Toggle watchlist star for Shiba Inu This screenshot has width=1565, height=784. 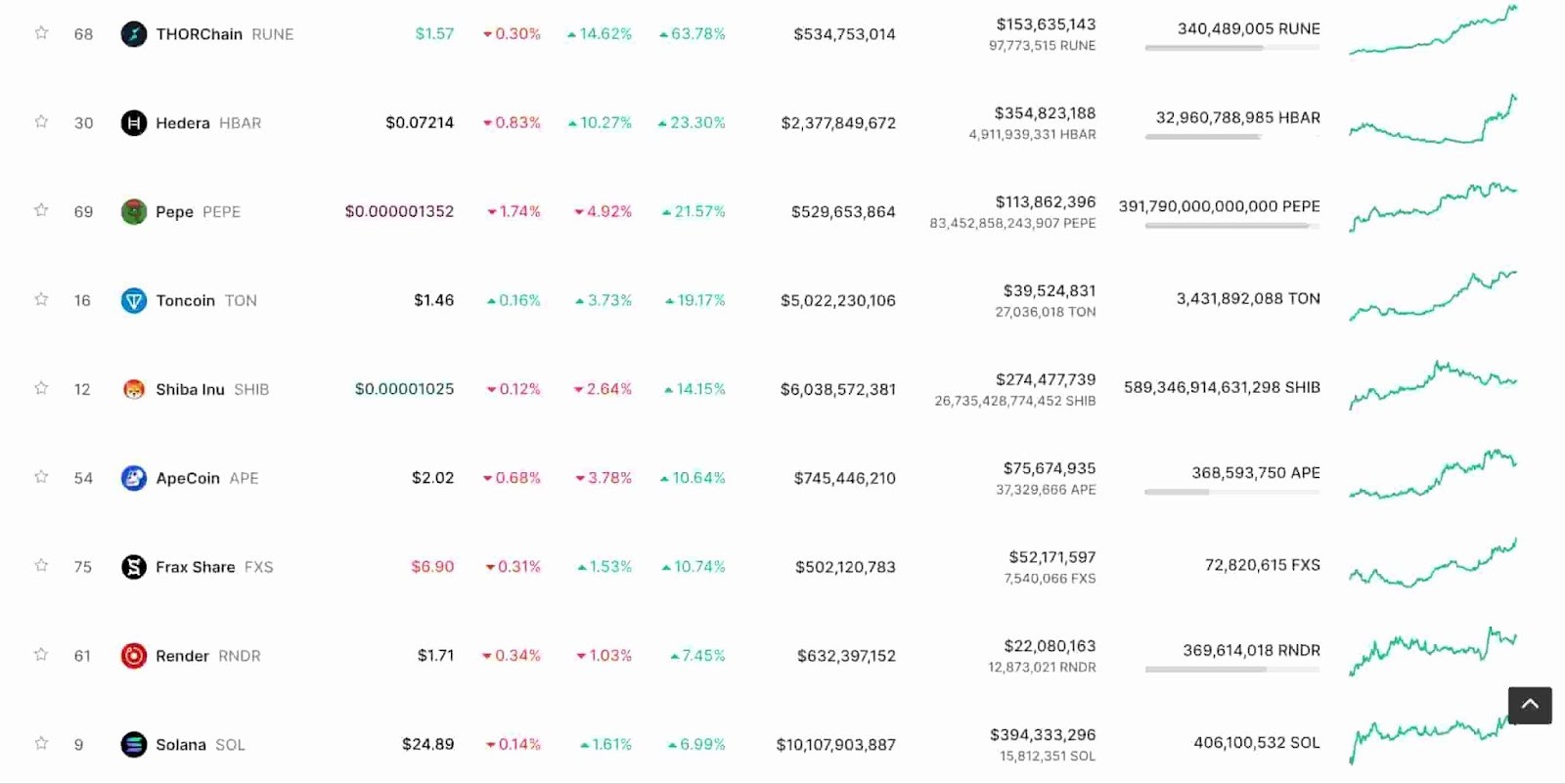41,388
